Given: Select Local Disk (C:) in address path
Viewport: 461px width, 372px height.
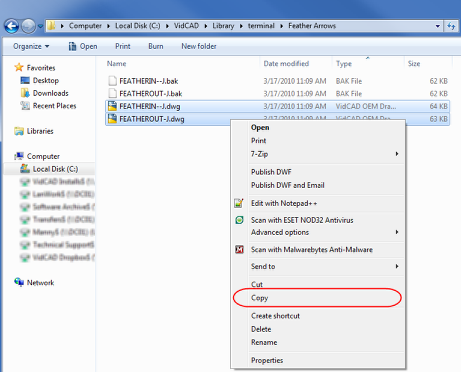Looking at the screenshot, I should point(138,26).
